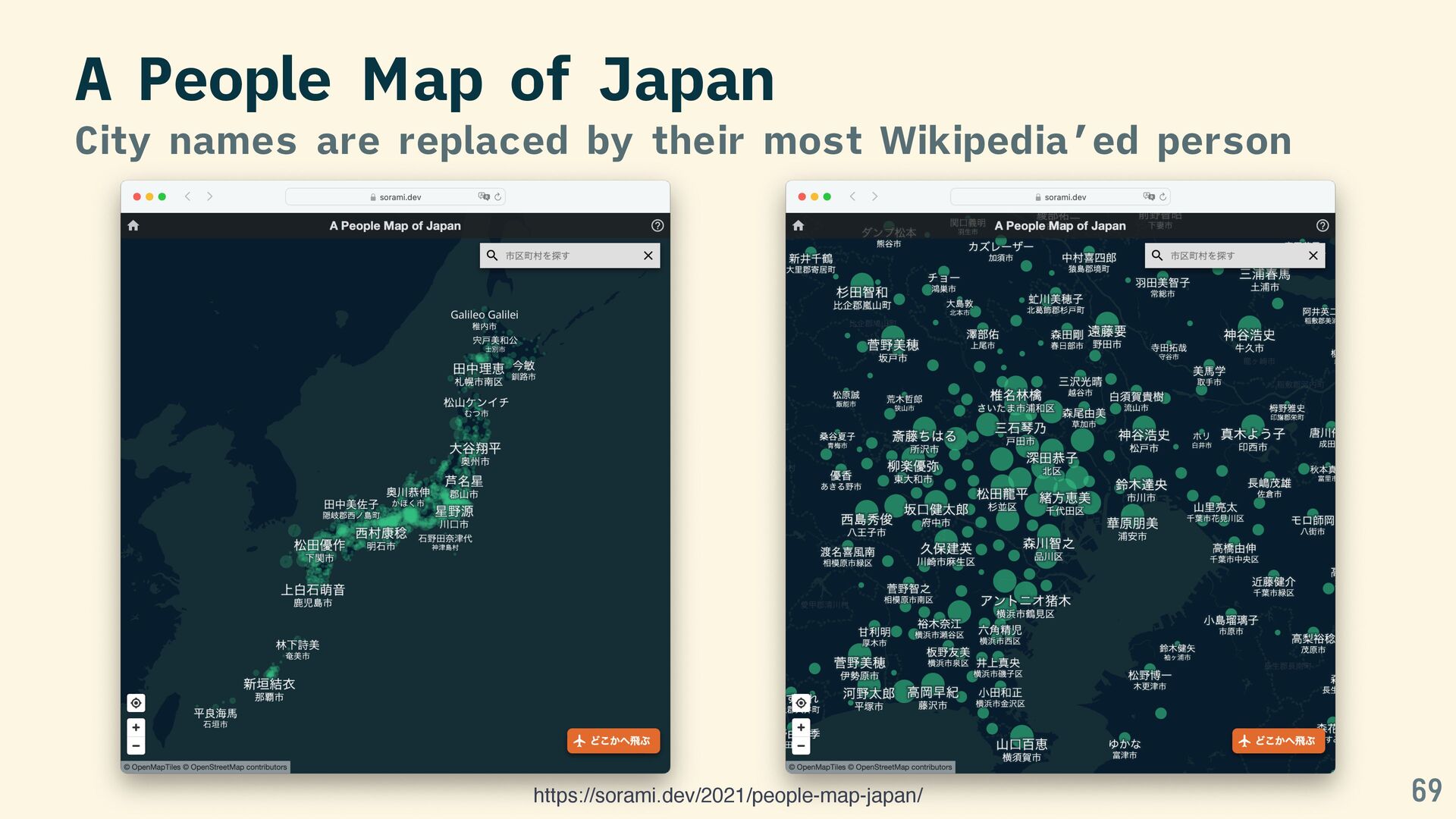
Task: Click geolocate icon on left map
Action: click(x=136, y=703)
